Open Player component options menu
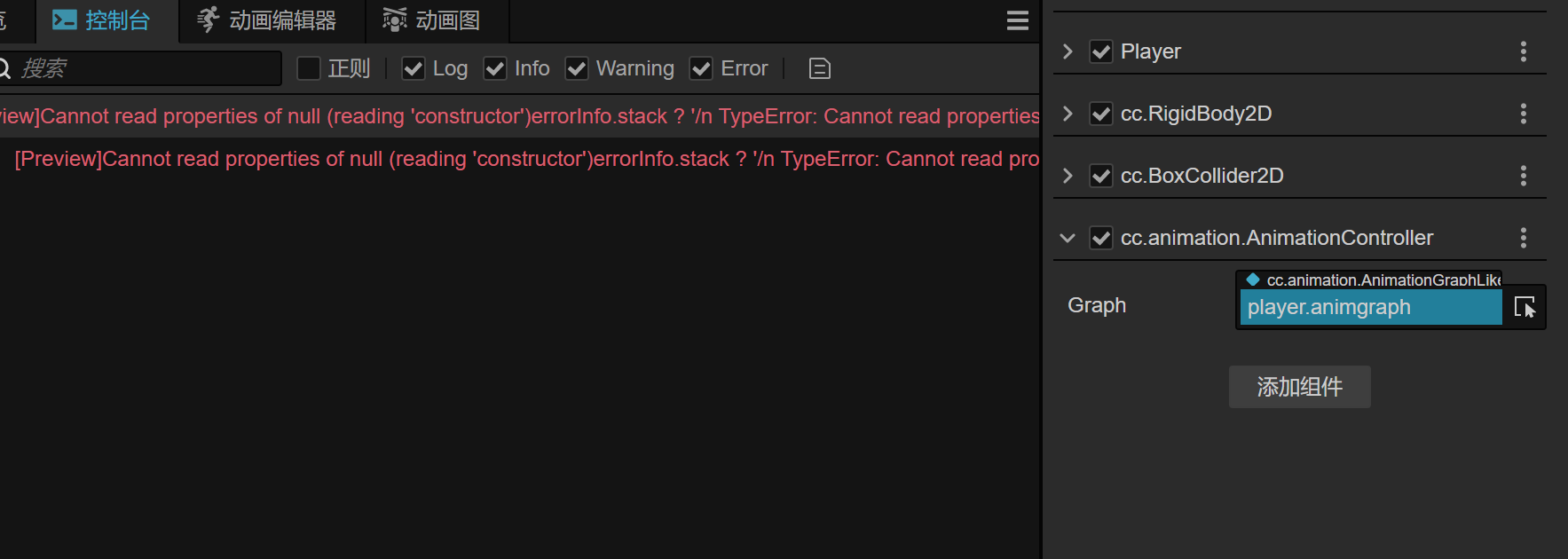 (1523, 51)
